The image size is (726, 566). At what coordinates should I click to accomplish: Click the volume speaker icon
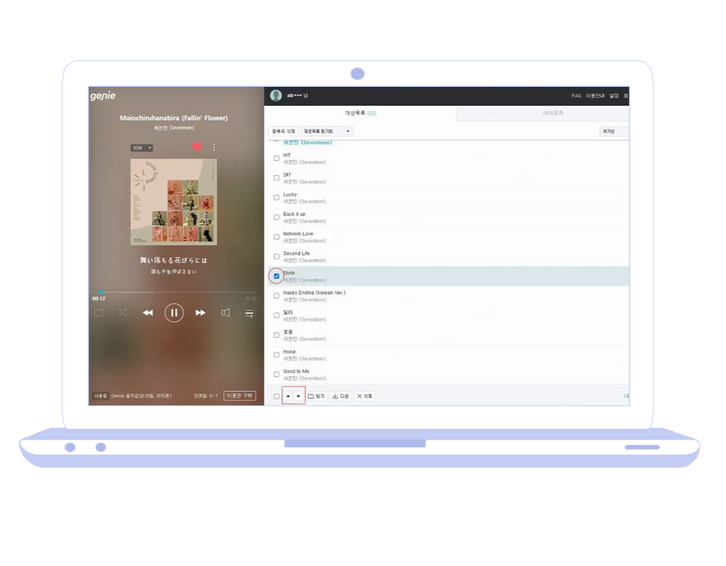click(225, 313)
